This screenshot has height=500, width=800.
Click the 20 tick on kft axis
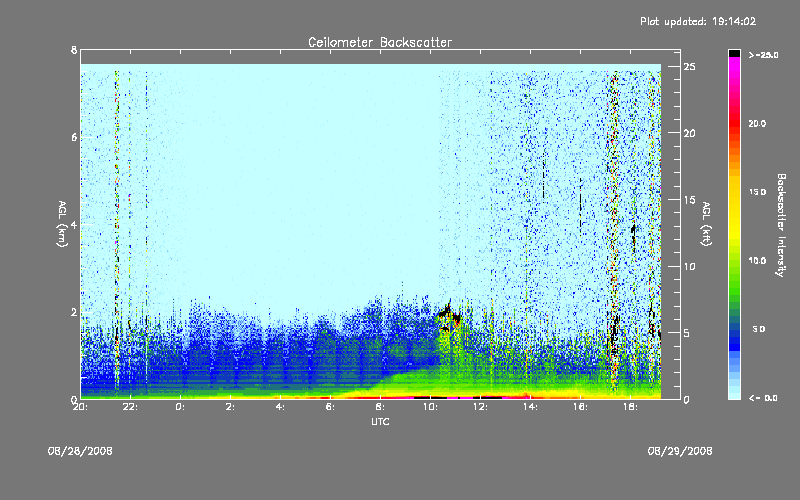coord(689,133)
